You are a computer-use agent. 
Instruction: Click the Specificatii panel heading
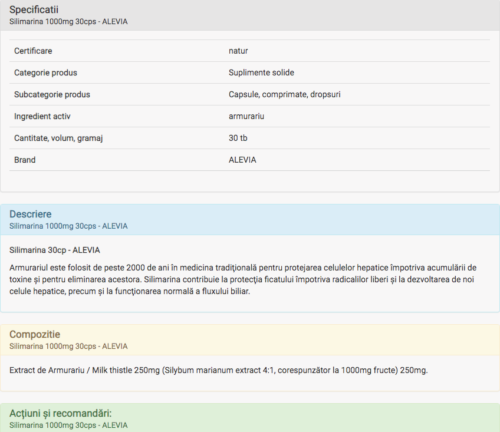pyautogui.click(x=34, y=10)
